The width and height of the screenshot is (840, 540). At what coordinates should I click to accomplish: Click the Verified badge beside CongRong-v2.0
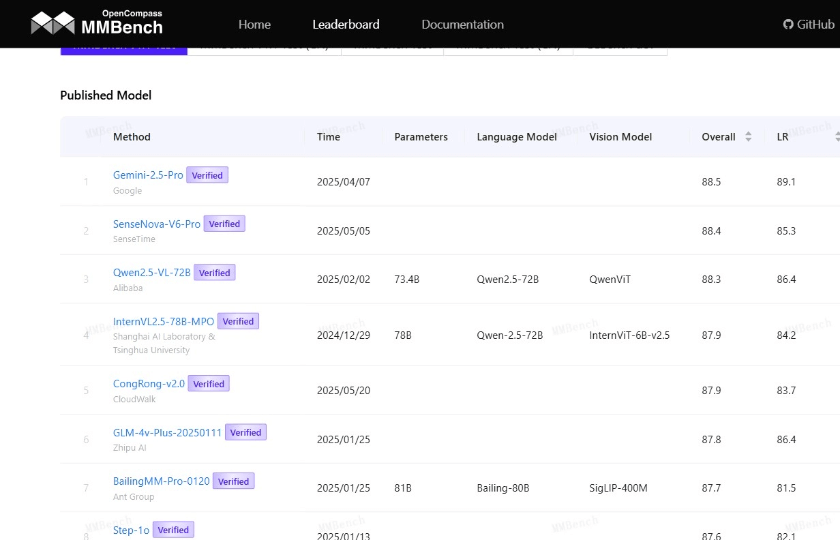pyautogui.click(x=209, y=383)
